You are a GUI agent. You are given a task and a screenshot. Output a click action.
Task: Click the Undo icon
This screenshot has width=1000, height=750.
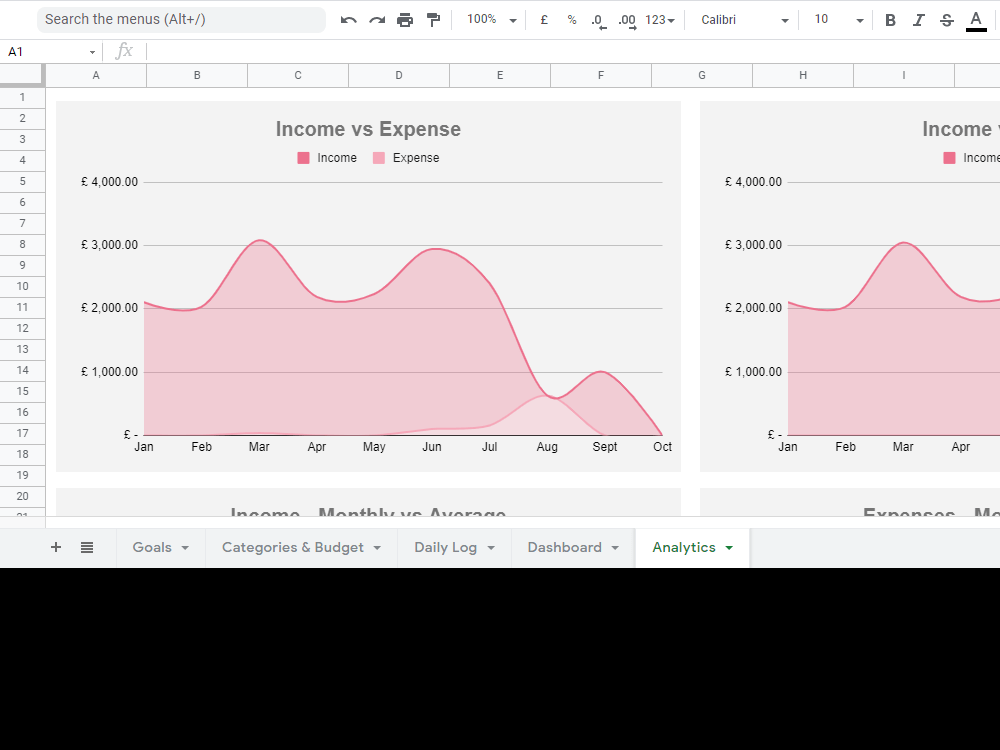point(348,19)
